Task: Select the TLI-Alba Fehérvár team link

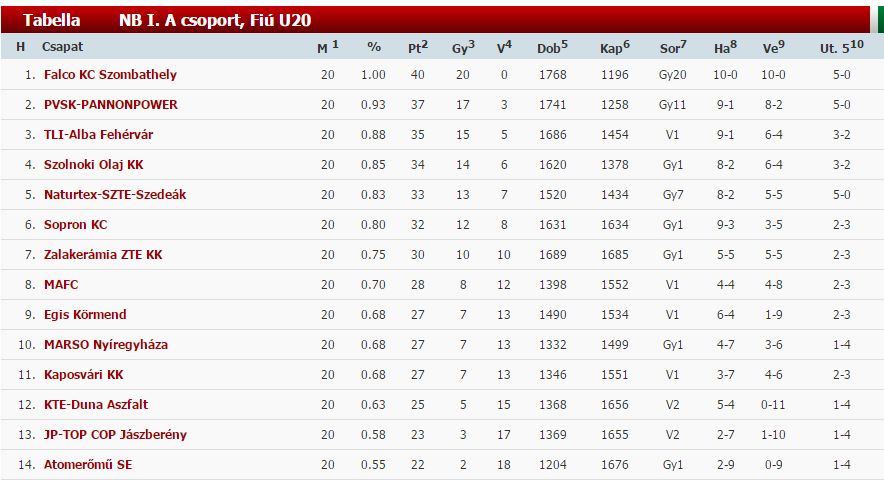Action: coord(98,135)
